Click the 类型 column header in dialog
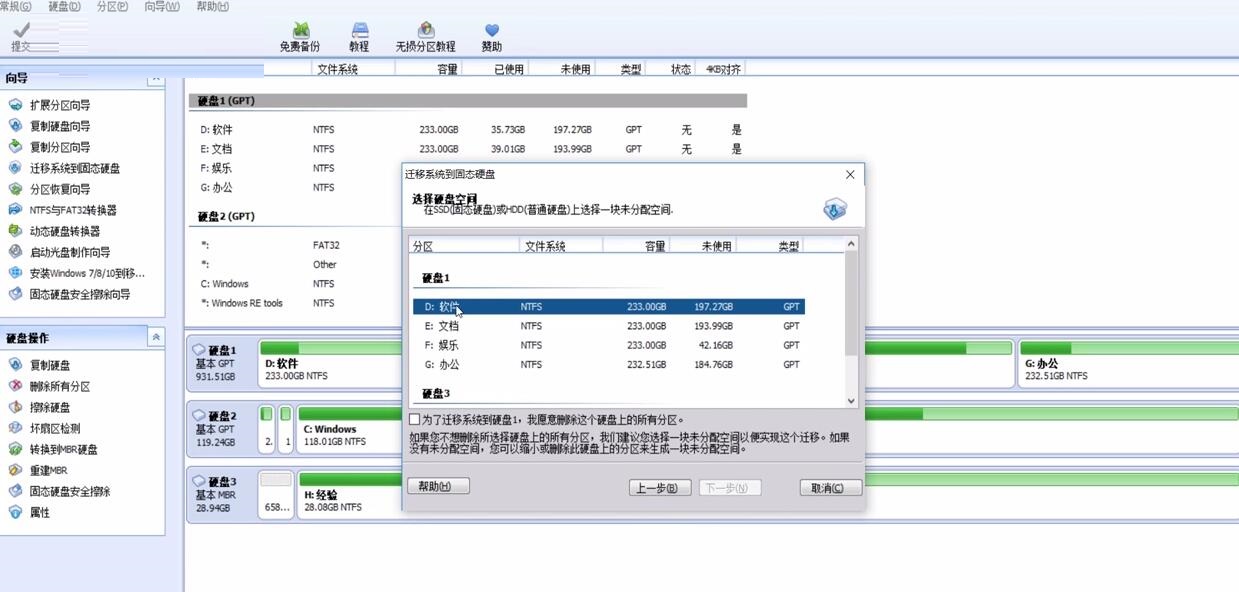This screenshot has height=592, width=1239. (769, 246)
